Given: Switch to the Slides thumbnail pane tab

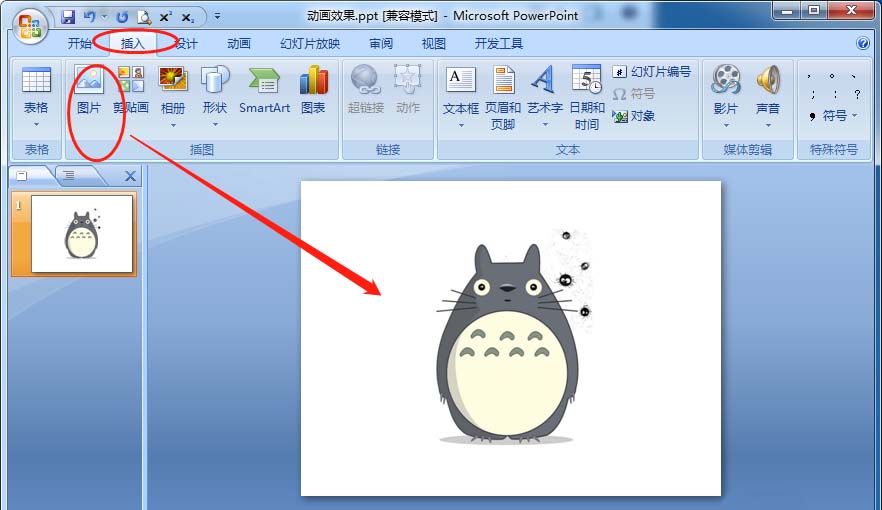Looking at the screenshot, I should (x=22, y=176).
